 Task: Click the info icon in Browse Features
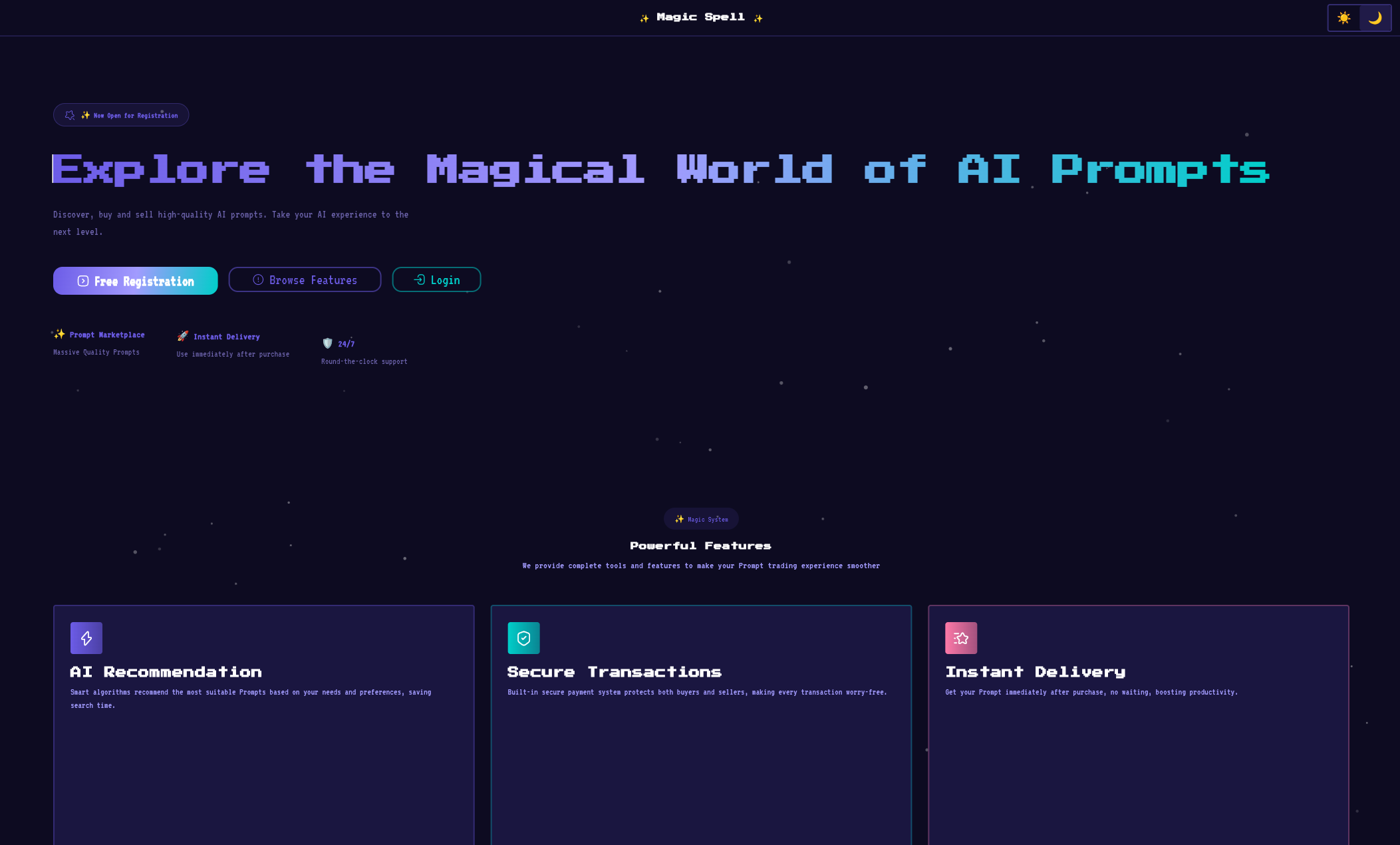tap(257, 279)
